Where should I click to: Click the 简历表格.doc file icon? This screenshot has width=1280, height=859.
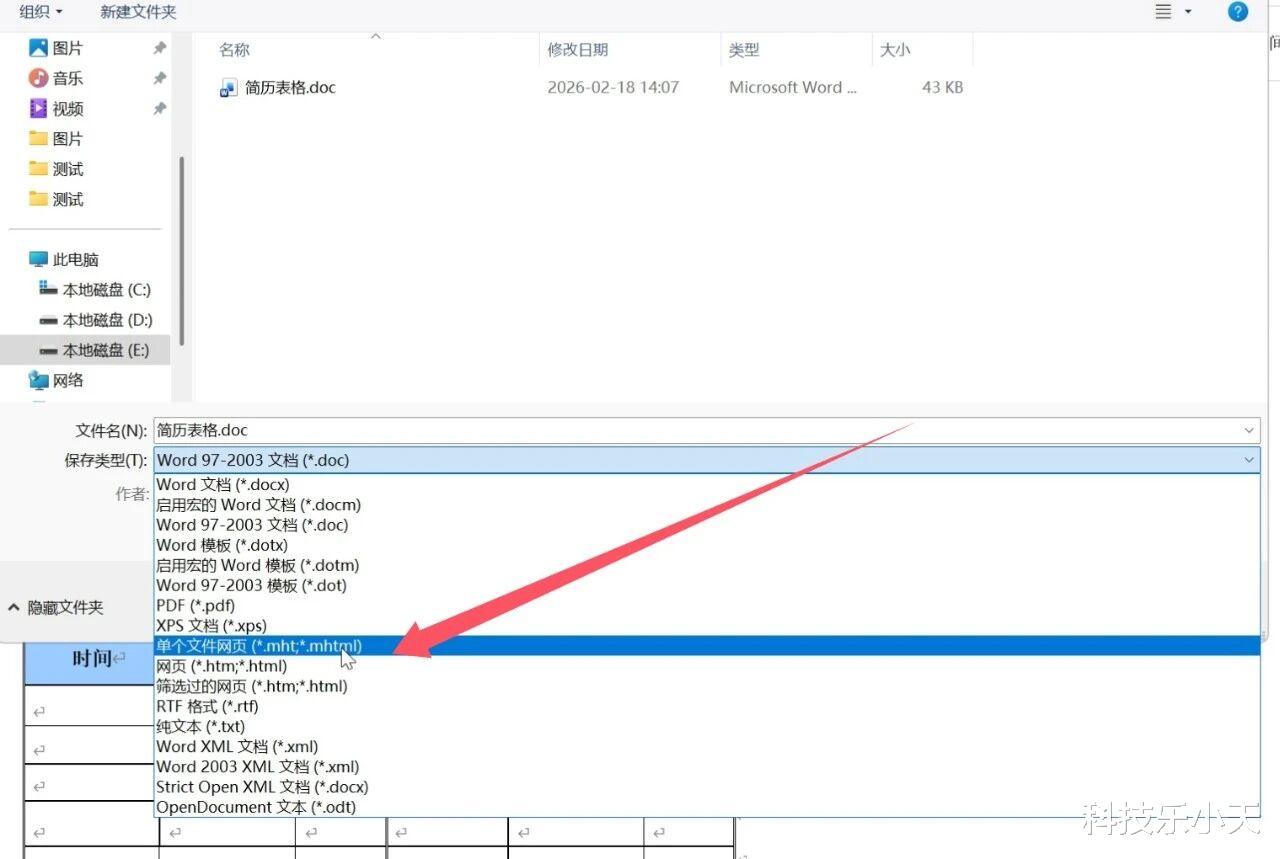pyautogui.click(x=228, y=88)
